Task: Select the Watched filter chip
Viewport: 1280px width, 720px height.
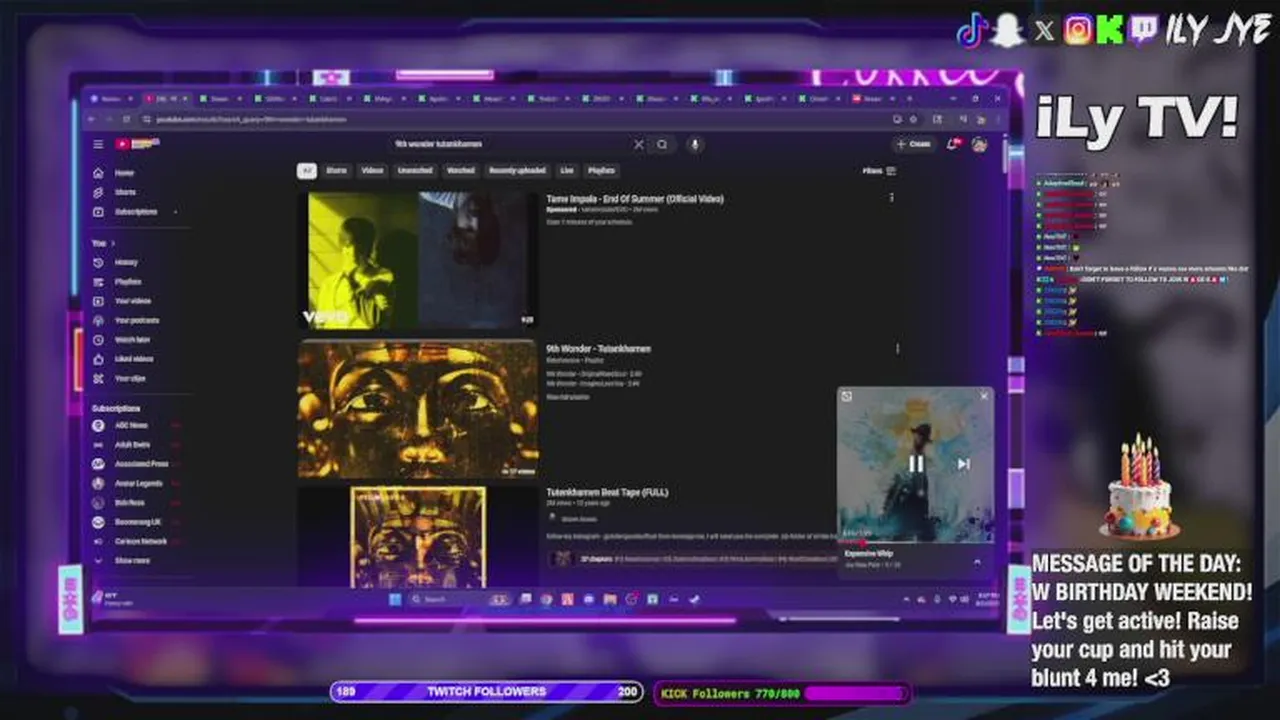Action: pos(461,171)
